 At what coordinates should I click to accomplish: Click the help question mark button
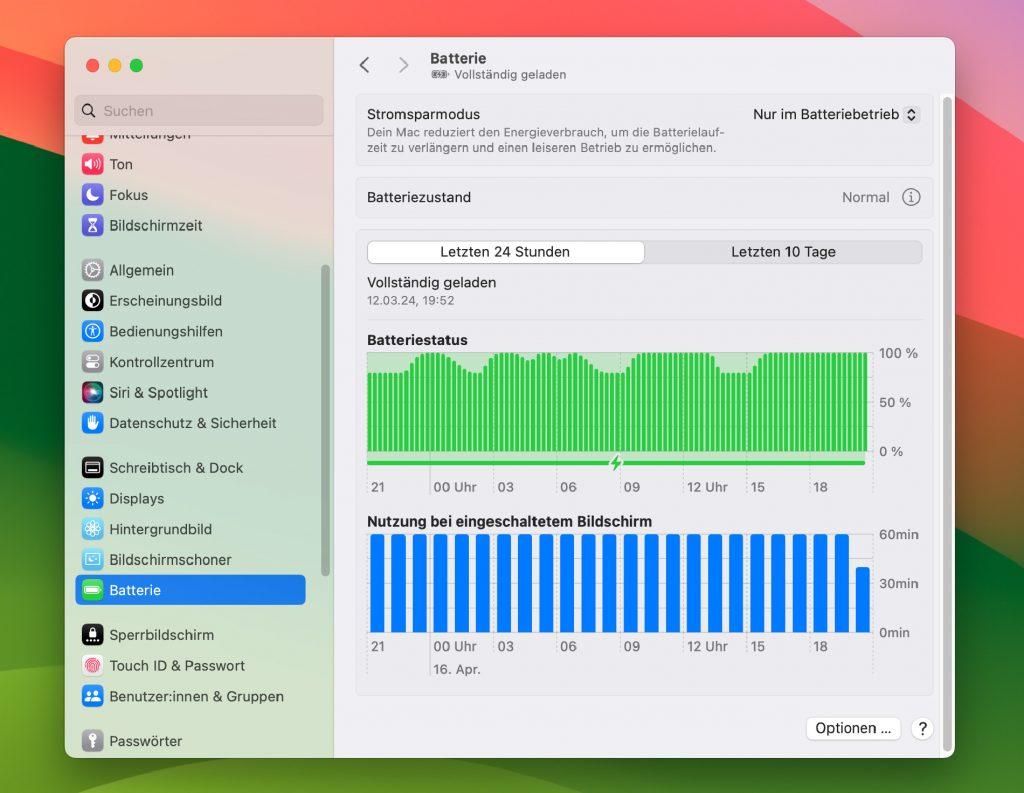coord(922,728)
